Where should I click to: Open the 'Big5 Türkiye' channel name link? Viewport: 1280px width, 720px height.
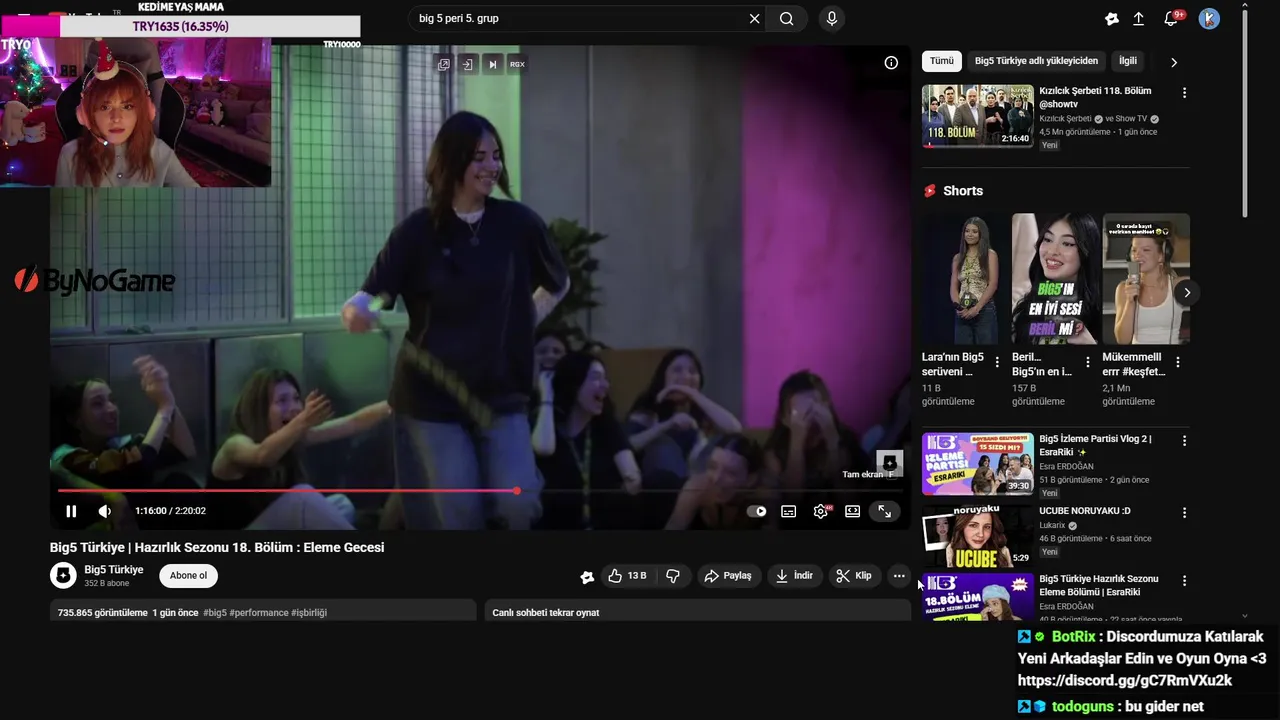pos(113,570)
